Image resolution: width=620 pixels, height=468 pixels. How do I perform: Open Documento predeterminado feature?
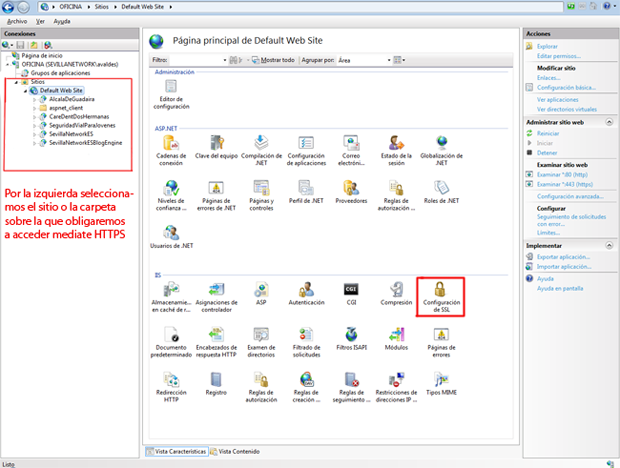click(x=171, y=342)
